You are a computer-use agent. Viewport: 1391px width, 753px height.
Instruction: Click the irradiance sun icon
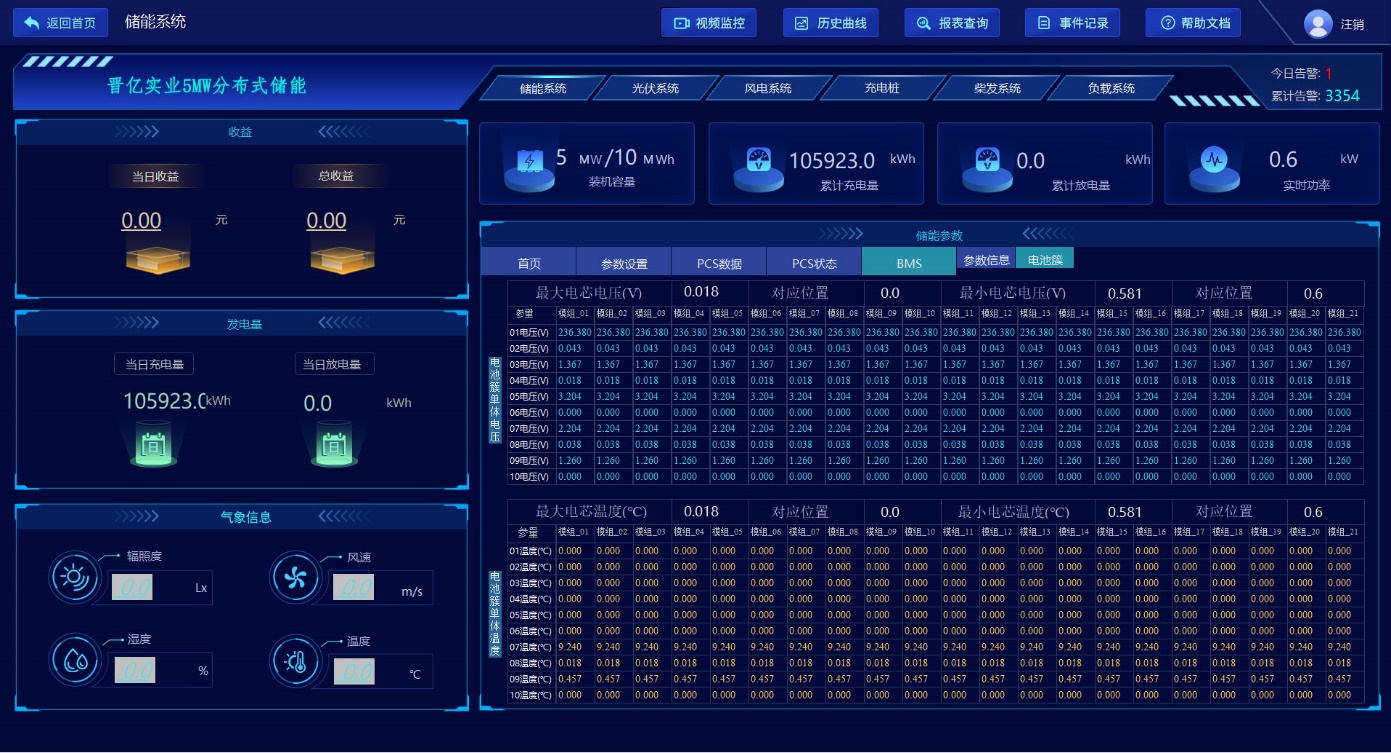click(74, 577)
